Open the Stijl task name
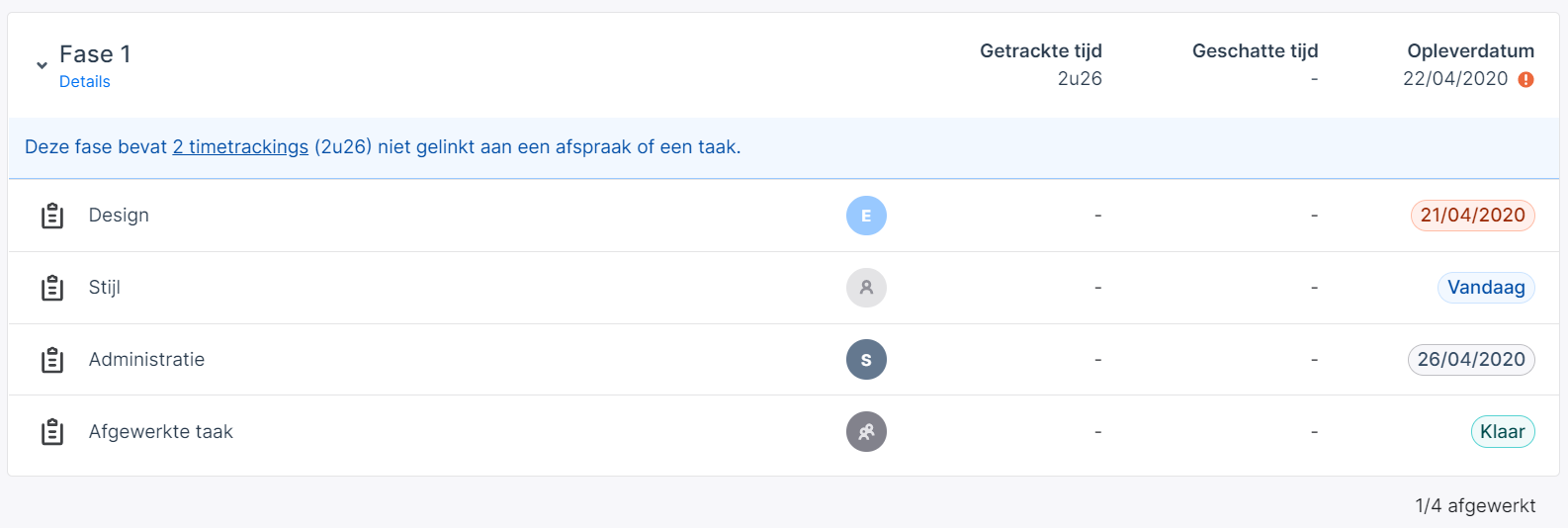Screen dimensions: 1568x528 coord(105,288)
